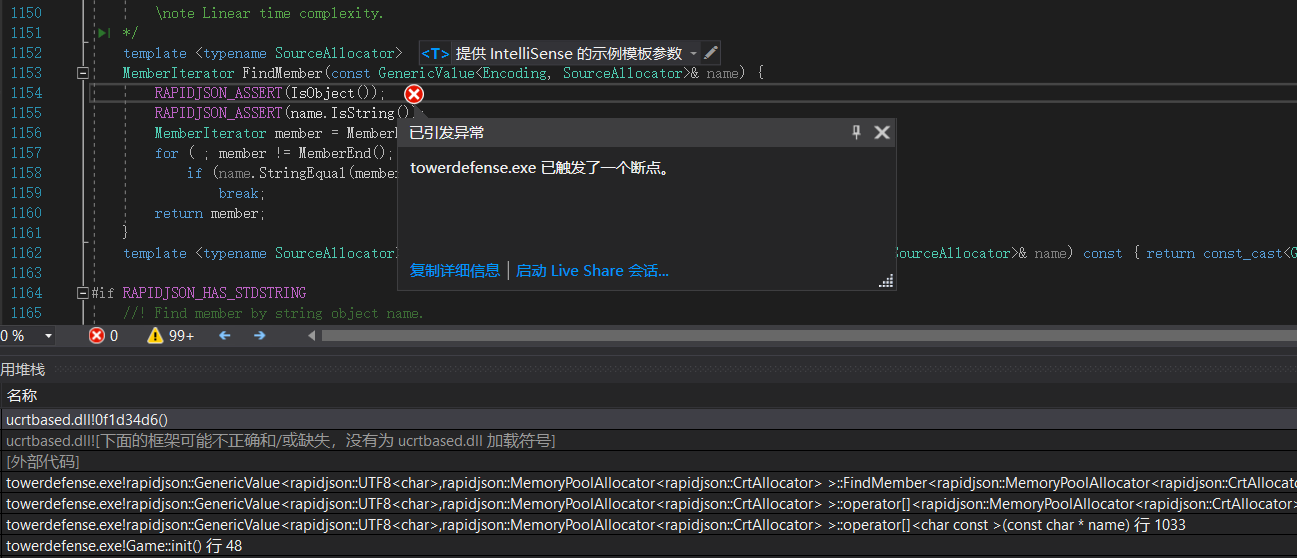Image resolution: width=1297 pixels, height=558 pixels.
Task: Select the ucrtbased.dll!0f1d34d6() call stack row
Action: [x=648, y=420]
